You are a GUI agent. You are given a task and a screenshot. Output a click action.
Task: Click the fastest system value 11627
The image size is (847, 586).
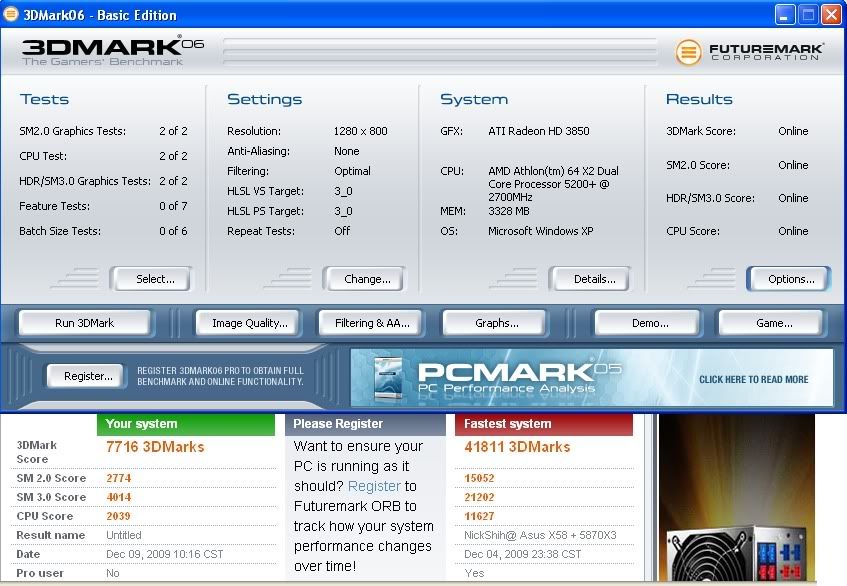pos(479,516)
